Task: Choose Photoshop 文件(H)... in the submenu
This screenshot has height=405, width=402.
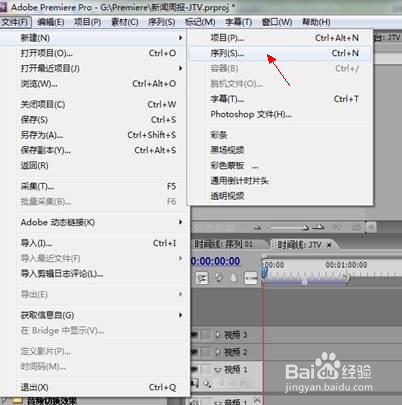Action: [280, 114]
